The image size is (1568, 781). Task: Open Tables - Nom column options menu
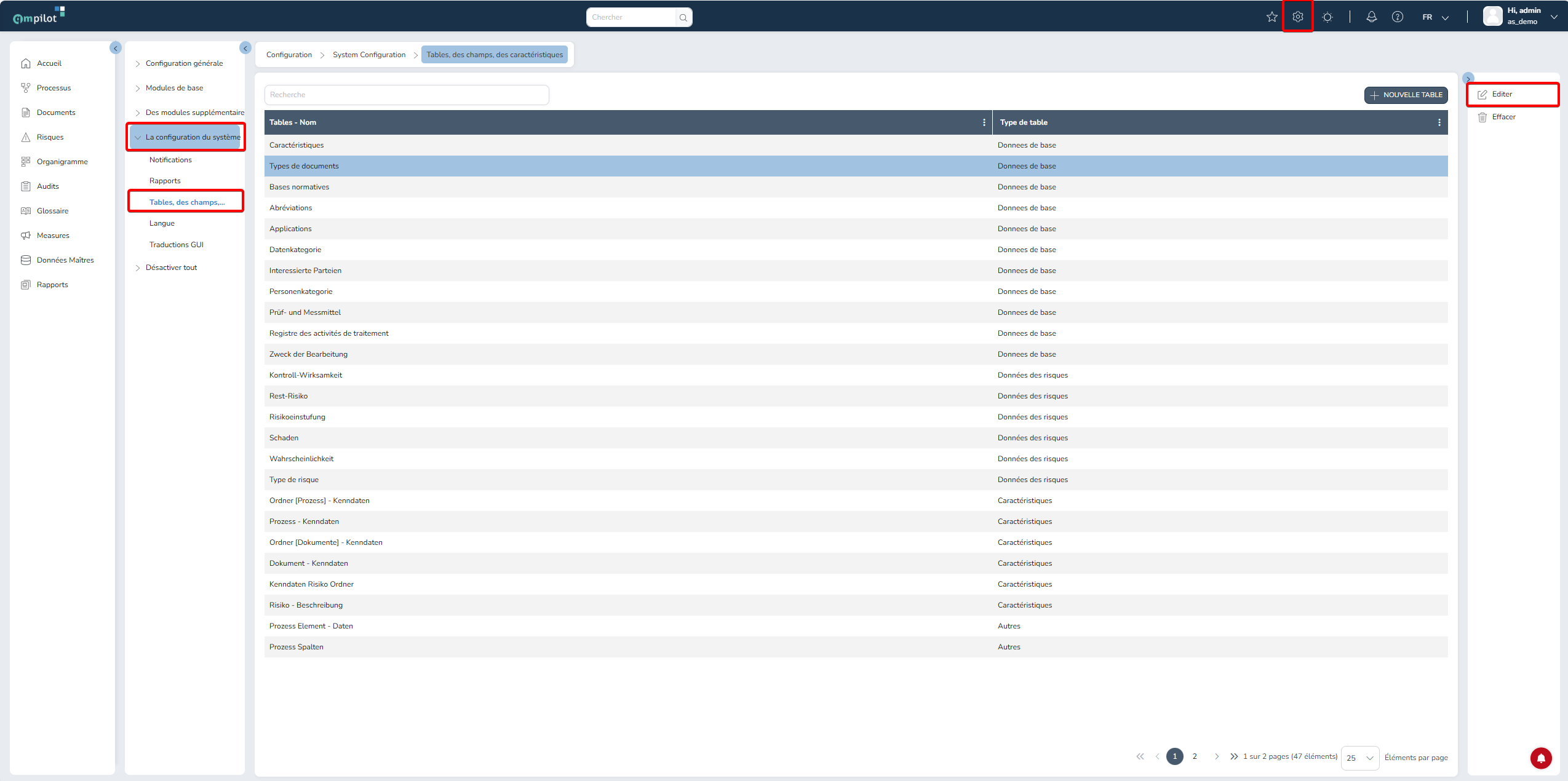(x=984, y=122)
